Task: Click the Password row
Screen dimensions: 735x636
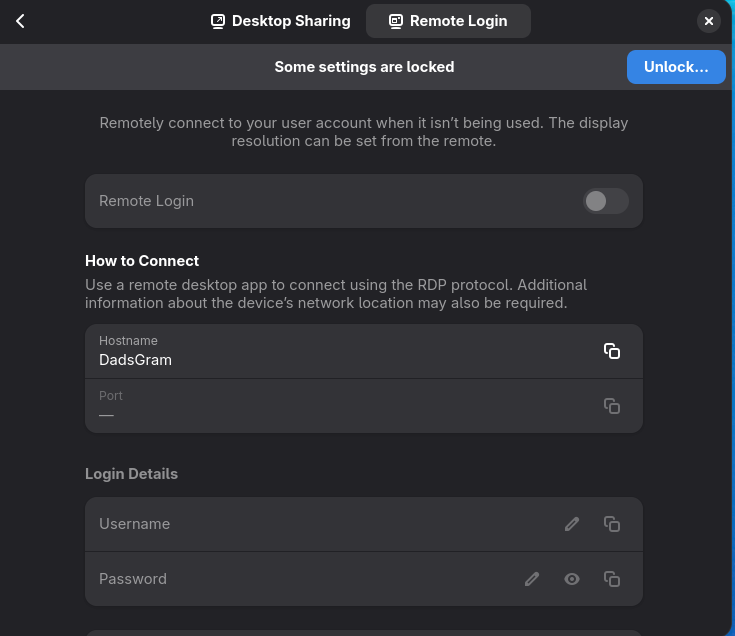Action: tap(300, 579)
